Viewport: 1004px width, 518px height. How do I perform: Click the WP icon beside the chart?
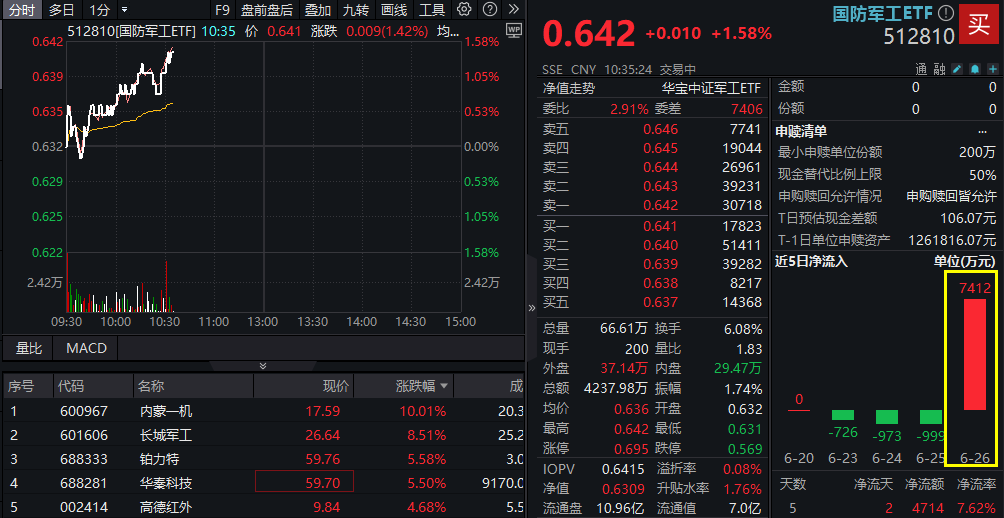pyautogui.click(x=514, y=31)
